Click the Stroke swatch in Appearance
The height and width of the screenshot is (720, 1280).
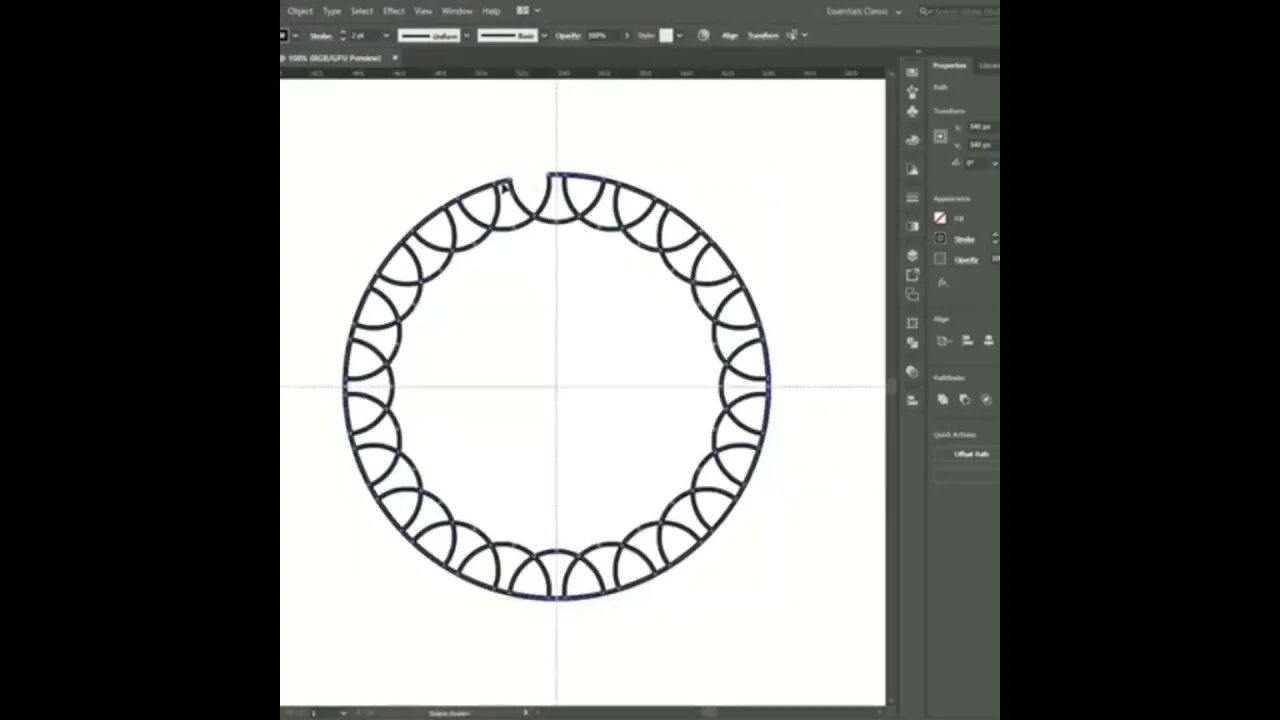click(x=940, y=239)
